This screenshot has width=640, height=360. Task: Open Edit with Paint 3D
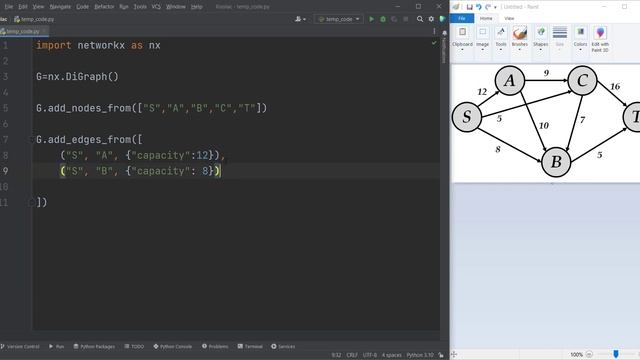tap(600, 40)
